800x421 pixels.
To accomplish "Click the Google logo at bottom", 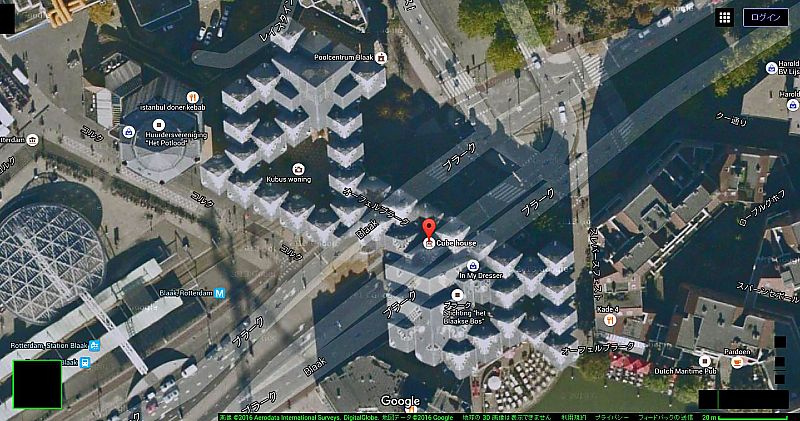I will click(x=400, y=402).
